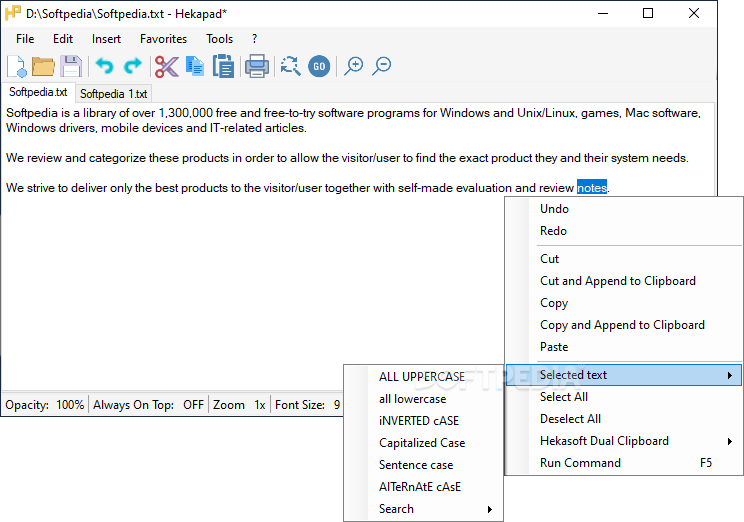Click the Hekapad app icon in title bar
Screen dimensions: 744x522
tap(13, 13)
